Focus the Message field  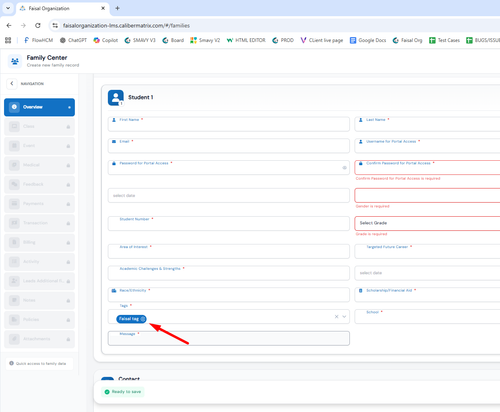click(x=229, y=338)
